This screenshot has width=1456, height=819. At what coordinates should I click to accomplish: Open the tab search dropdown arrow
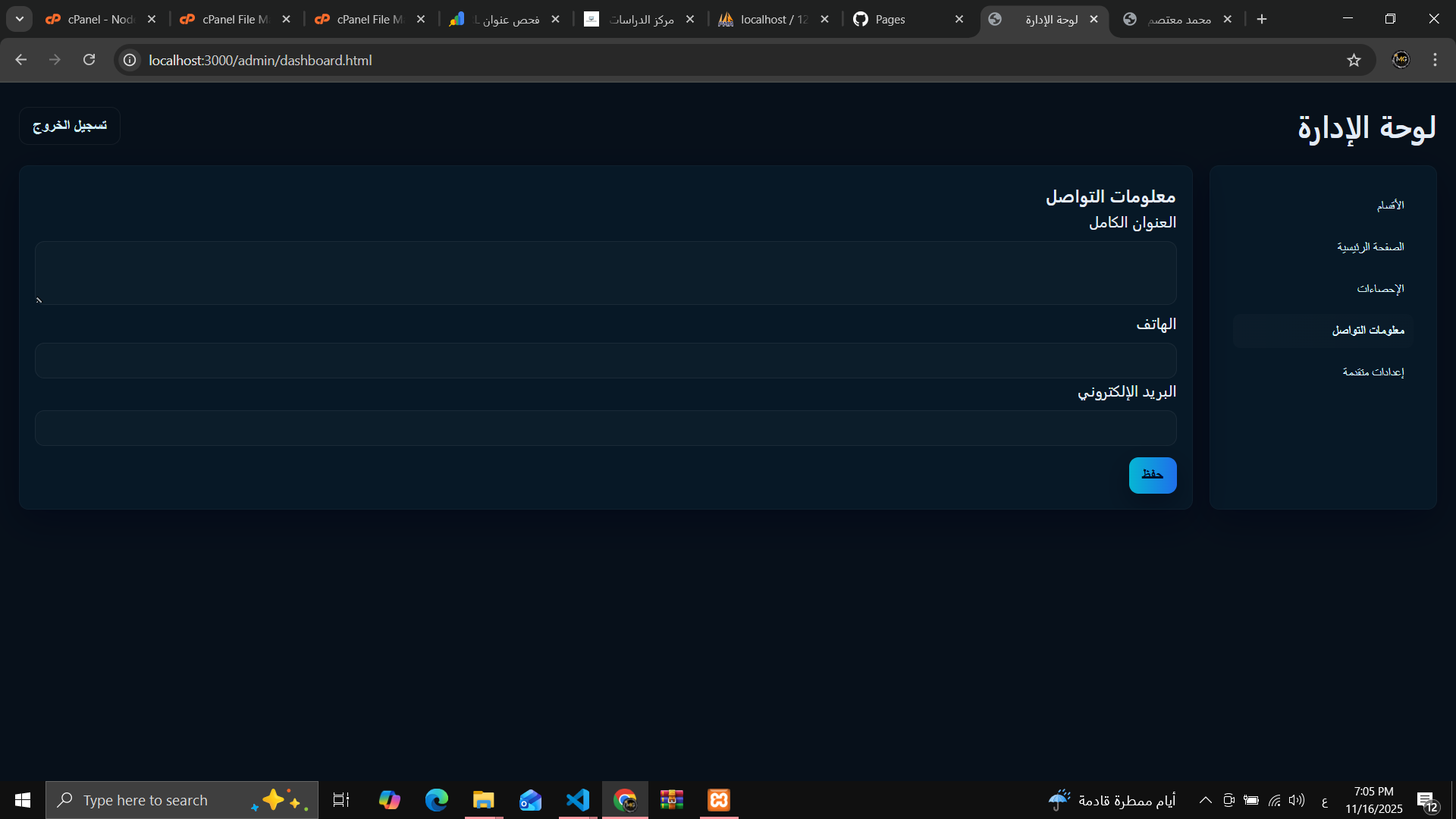click(20, 19)
